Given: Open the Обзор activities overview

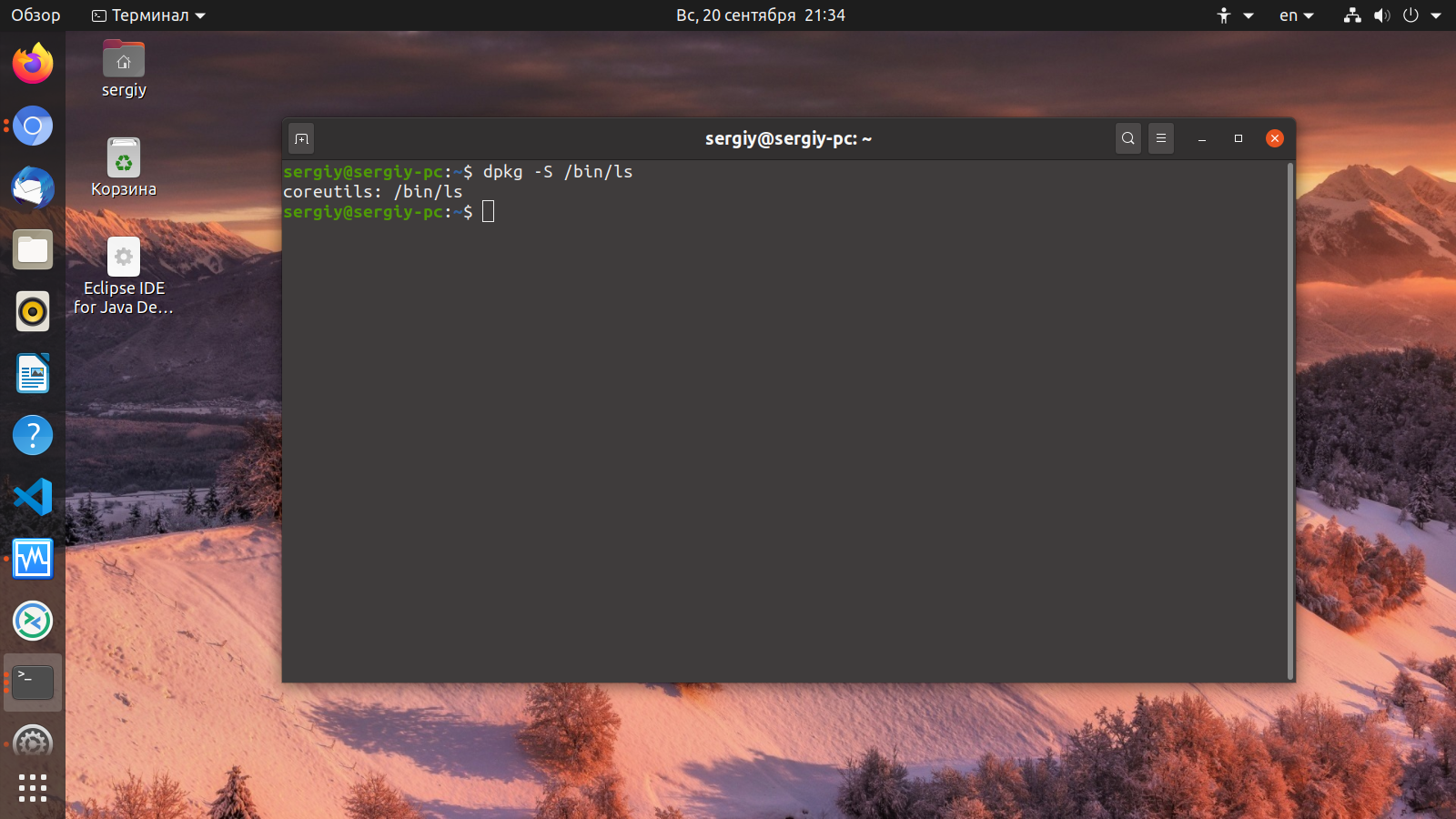Looking at the screenshot, I should [x=35, y=15].
